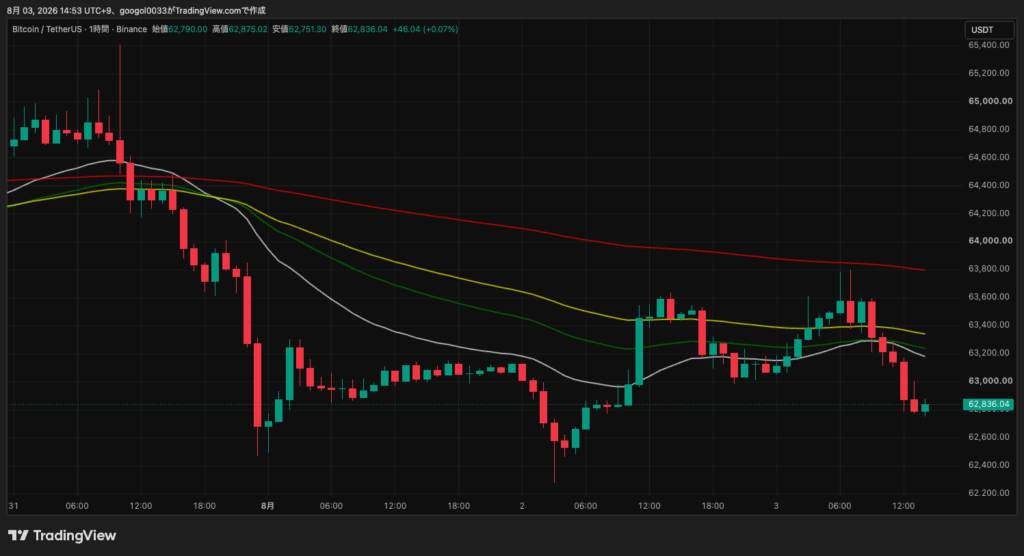
Task: Click the 63,000.00 price axis label
Action: (990, 381)
